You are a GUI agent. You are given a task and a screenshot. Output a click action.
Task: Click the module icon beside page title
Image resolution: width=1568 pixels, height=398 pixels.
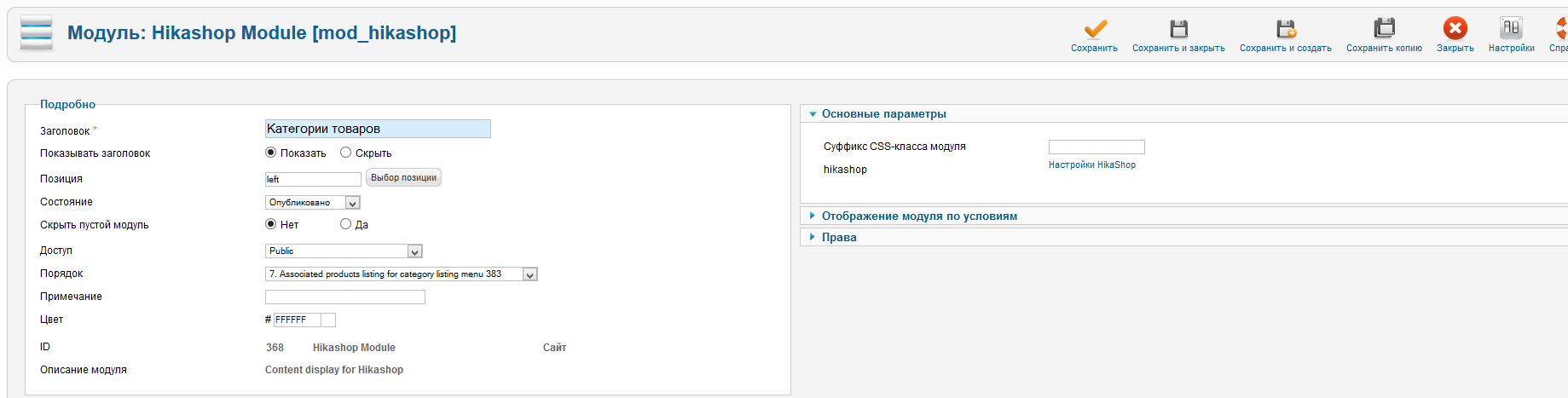click(37, 33)
